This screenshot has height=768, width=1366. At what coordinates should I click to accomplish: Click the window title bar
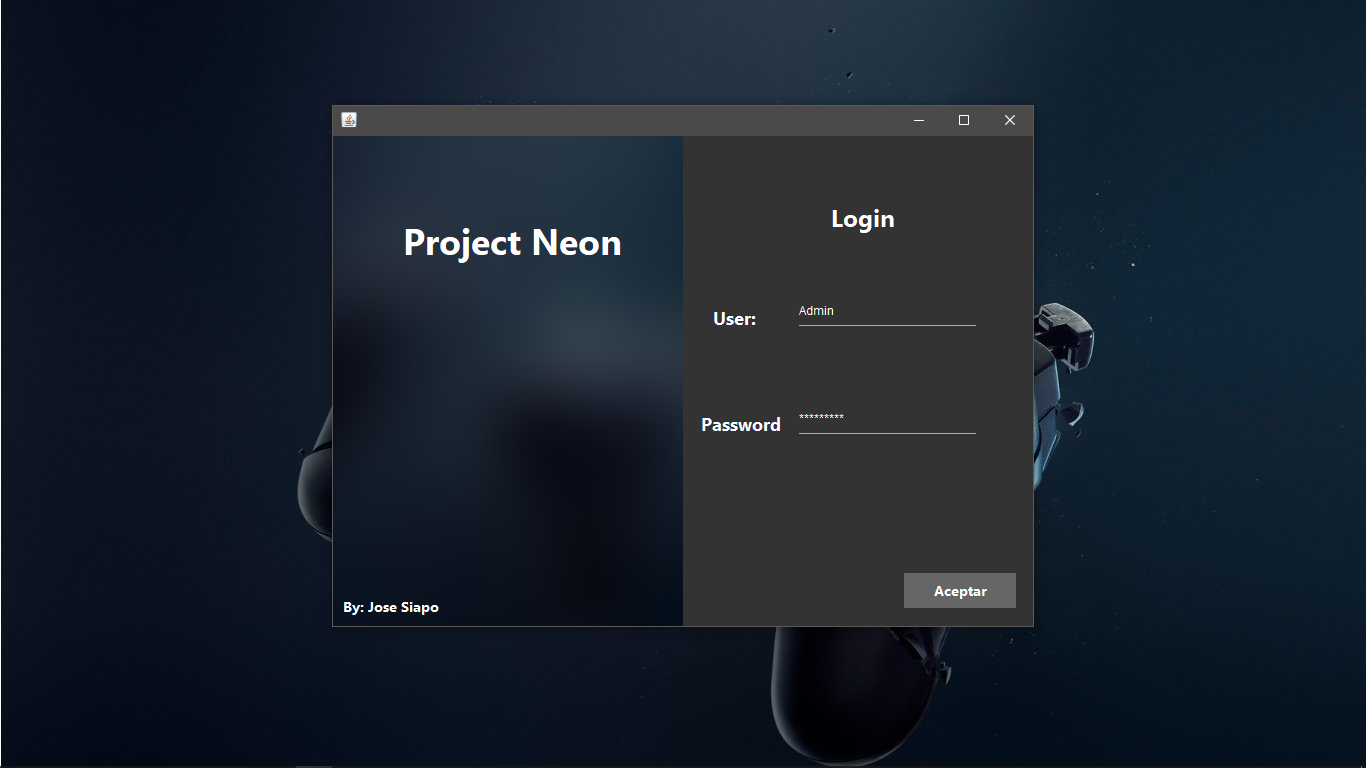tap(650, 120)
